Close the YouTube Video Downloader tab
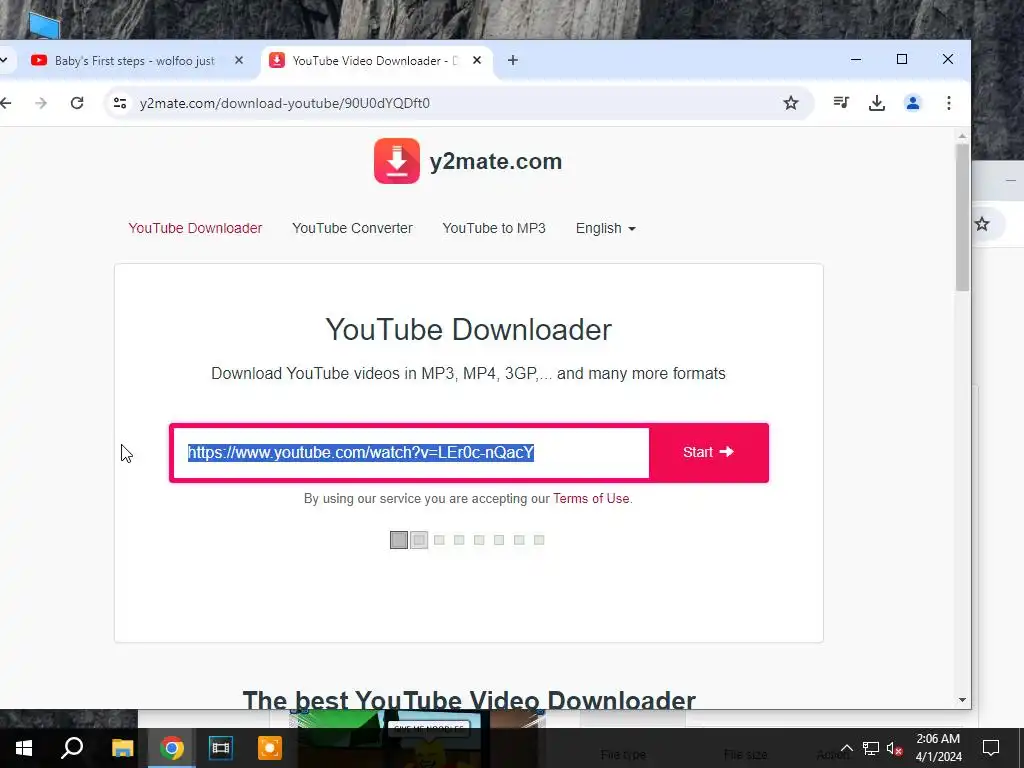 (477, 60)
